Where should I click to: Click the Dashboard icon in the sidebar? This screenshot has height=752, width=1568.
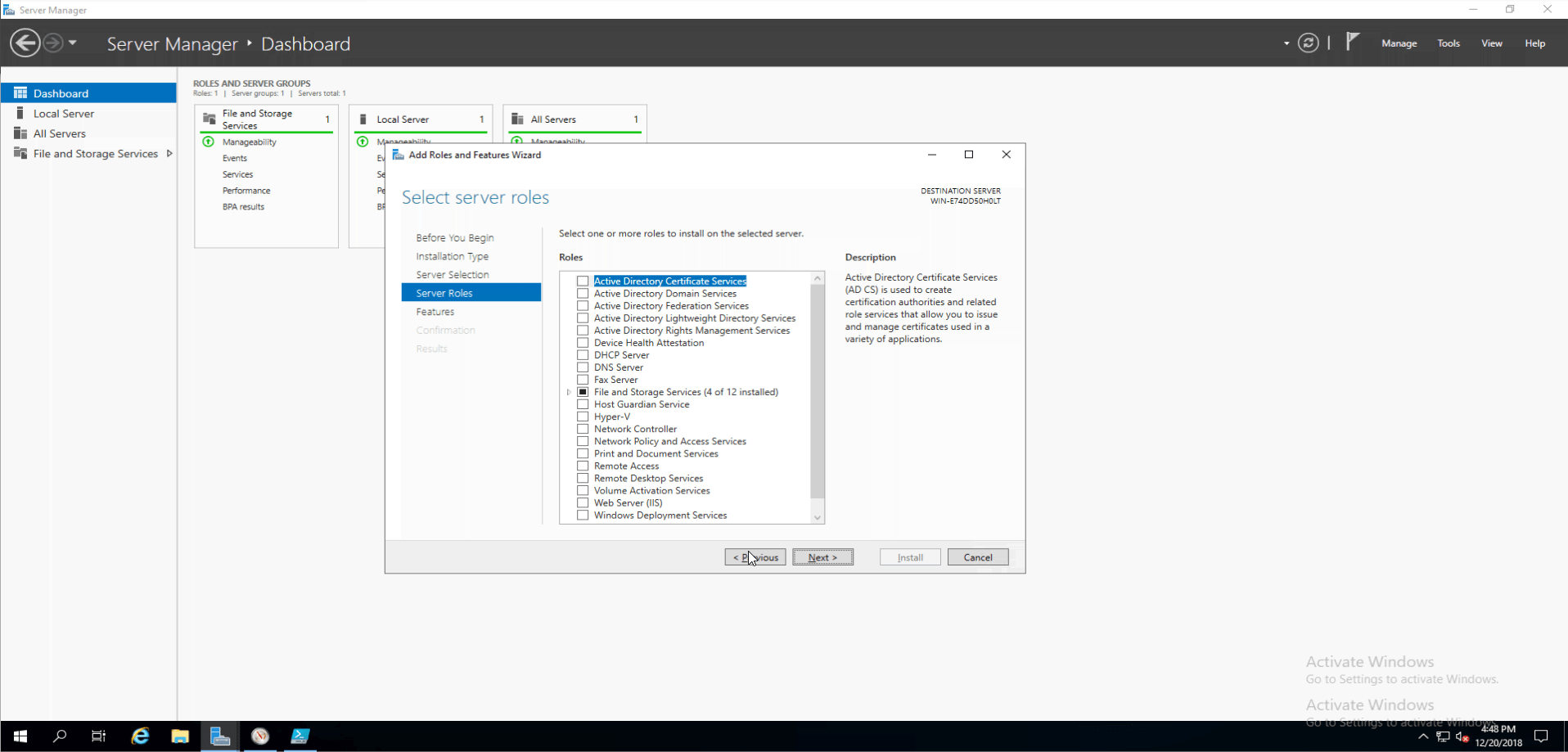[20, 92]
